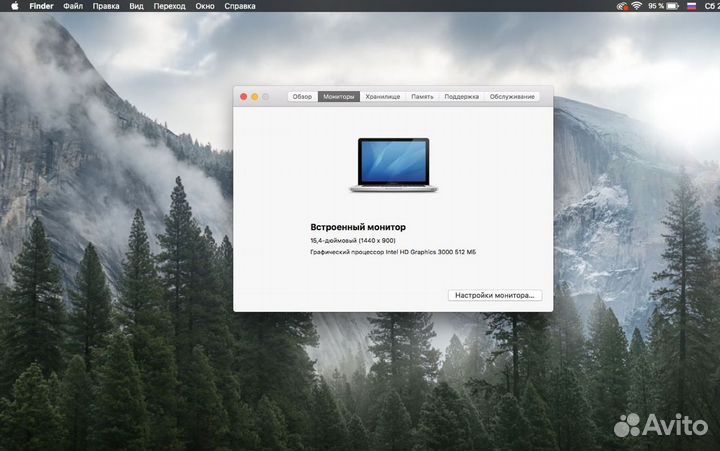Open the Переход menu
Viewport: 720px width, 451px height.
[x=169, y=6]
